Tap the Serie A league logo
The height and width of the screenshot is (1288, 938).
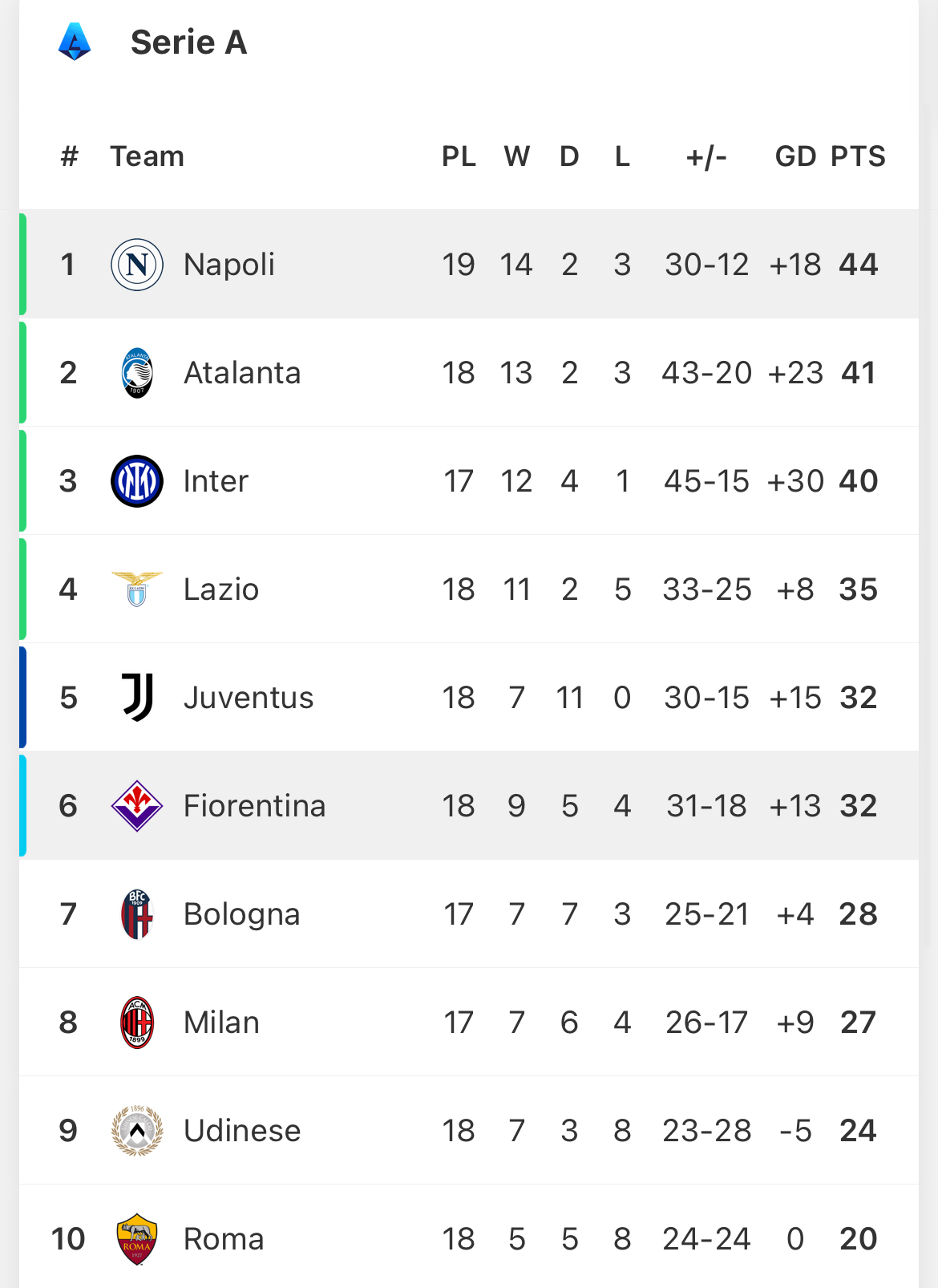[75, 42]
